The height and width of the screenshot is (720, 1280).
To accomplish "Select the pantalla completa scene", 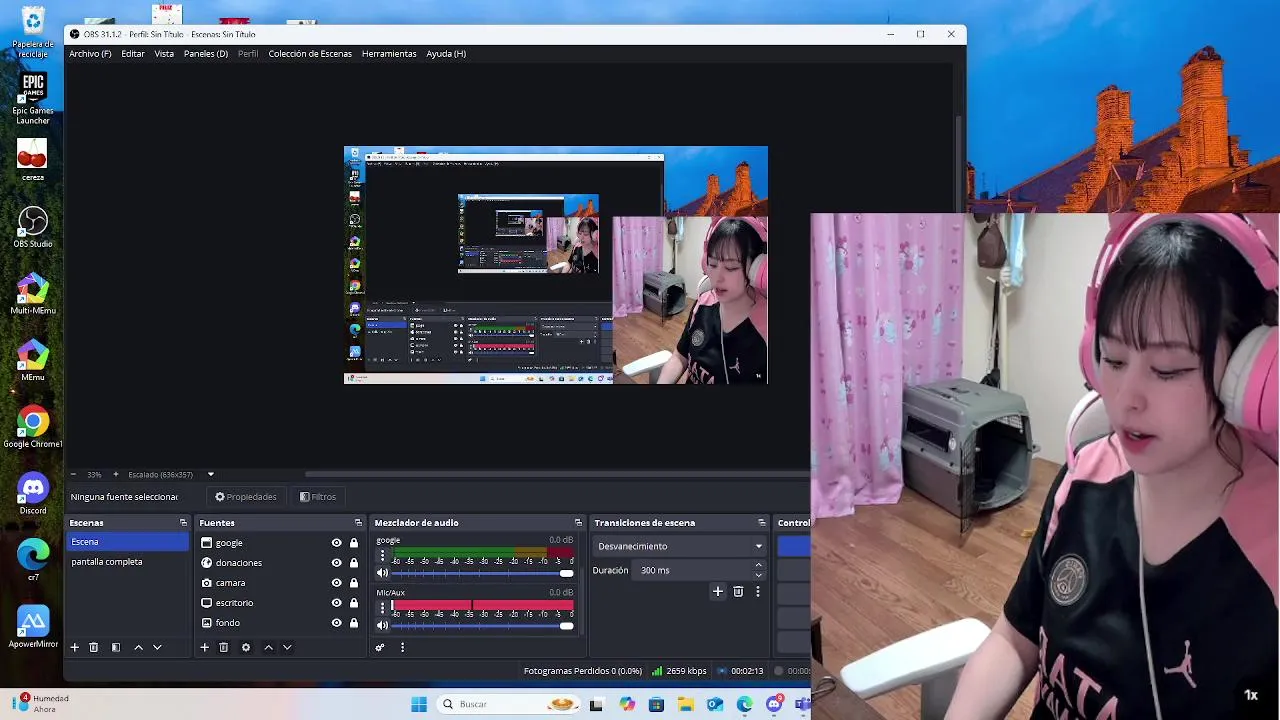I will pyautogui.click(x=127, y=562).
